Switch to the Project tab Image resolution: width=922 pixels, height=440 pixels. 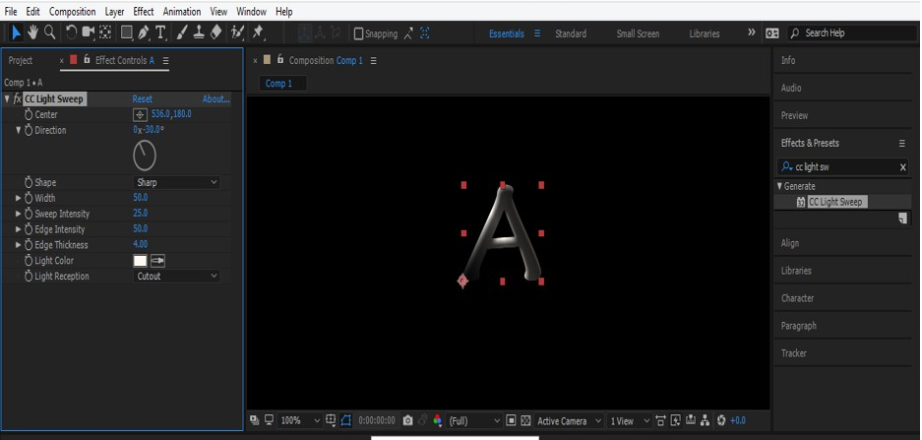pyautogui.click(x=21, y=61)
